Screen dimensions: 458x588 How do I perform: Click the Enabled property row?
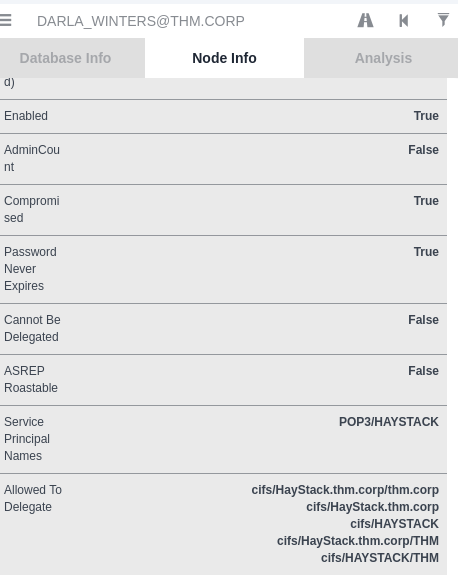223,116
